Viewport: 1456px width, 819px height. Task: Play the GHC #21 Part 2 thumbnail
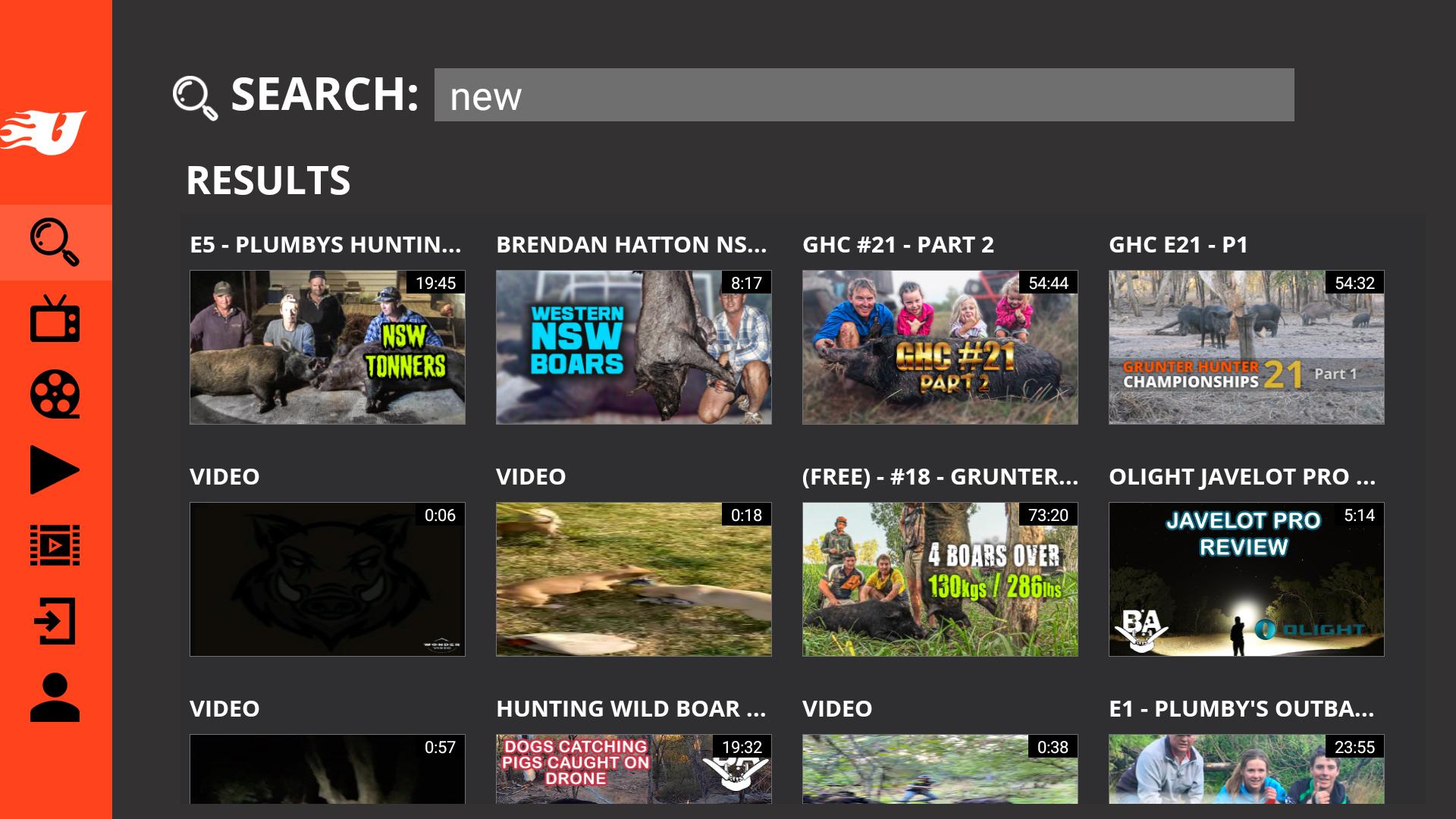[x=940, y=347]
